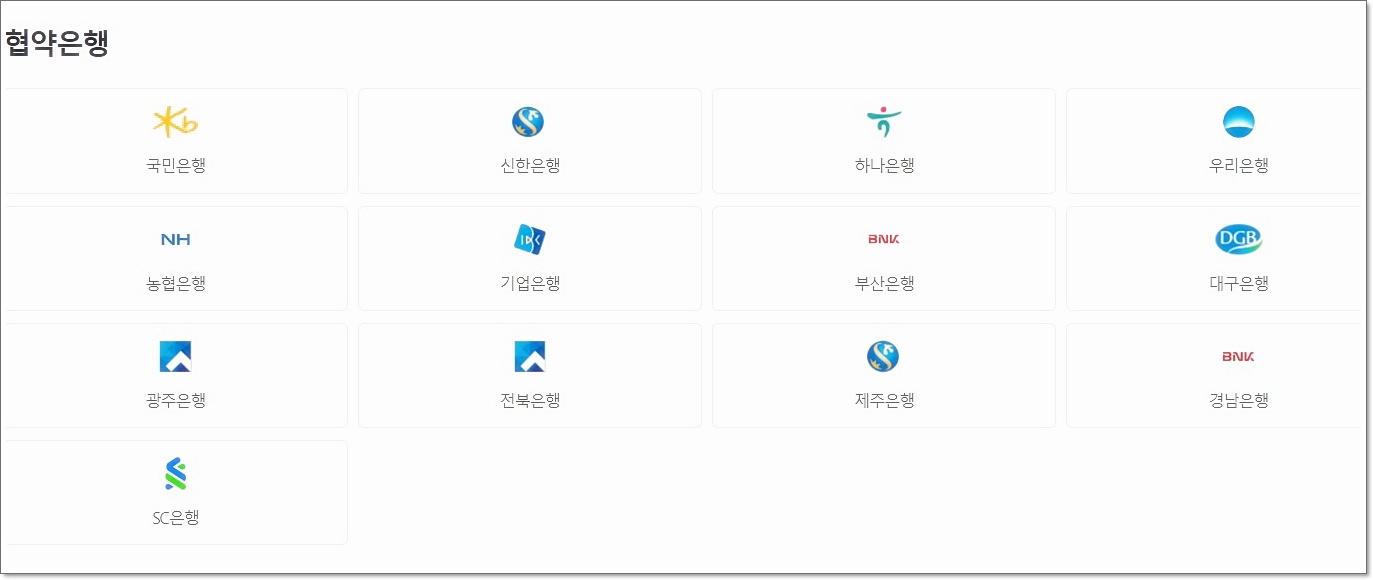This screenshot has height=580, width=1373.
Task: Click the BNK logo above 부산은행
Action: click(x=884, y=239)
